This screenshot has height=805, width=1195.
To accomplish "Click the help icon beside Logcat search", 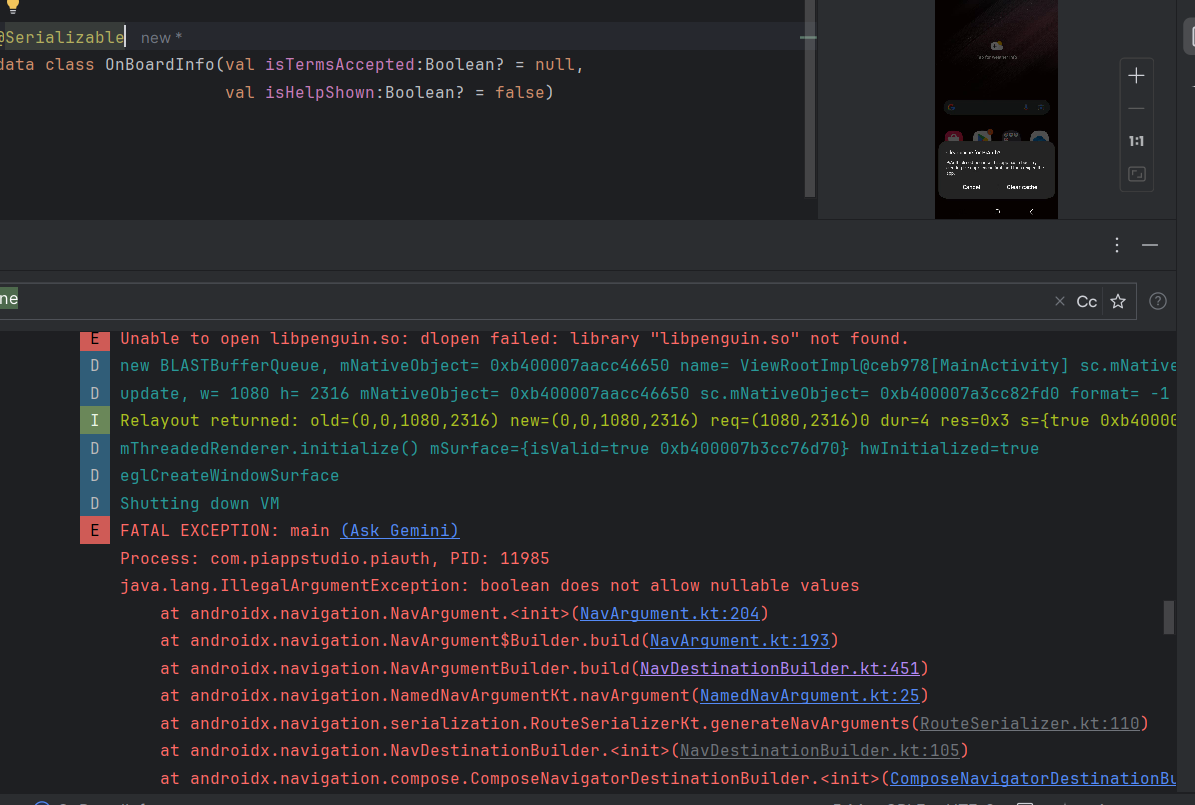I will pos(1158,301).
